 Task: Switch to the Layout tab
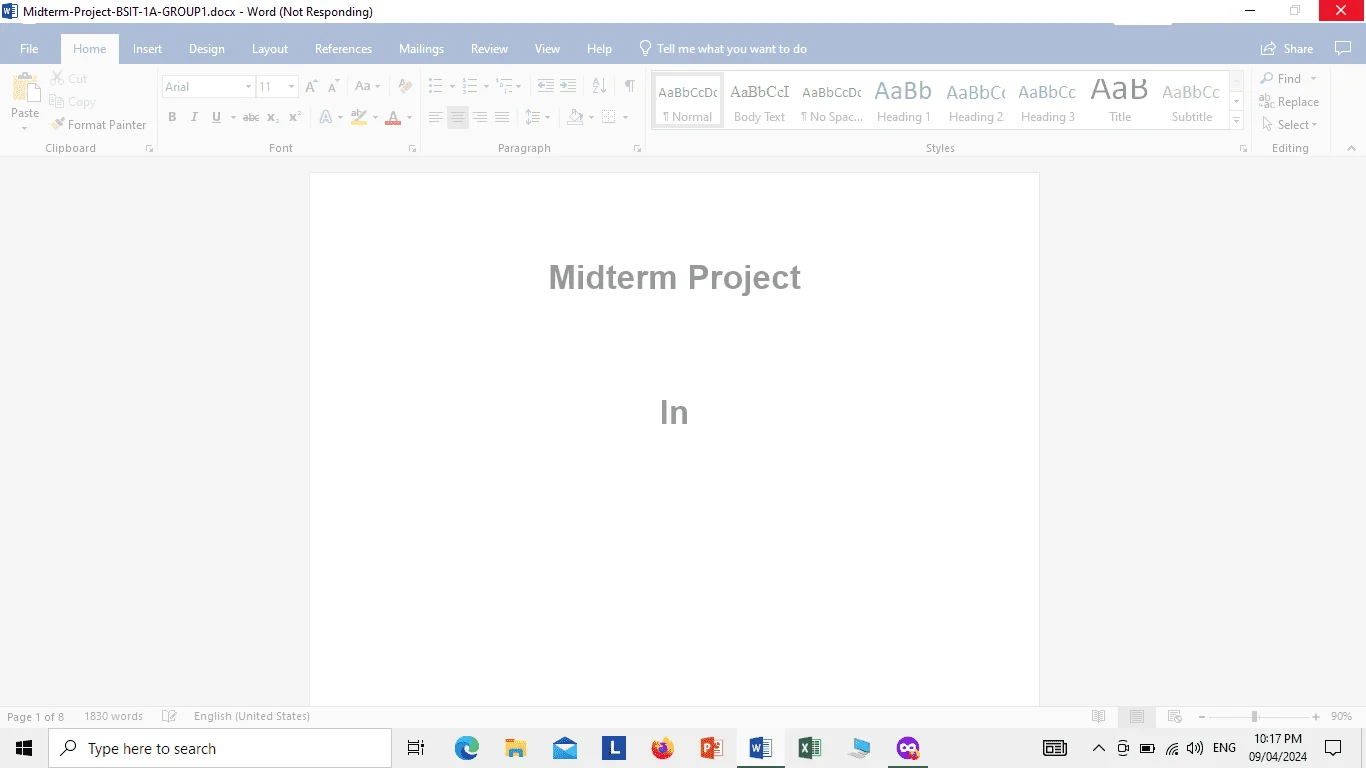point(270,49)
